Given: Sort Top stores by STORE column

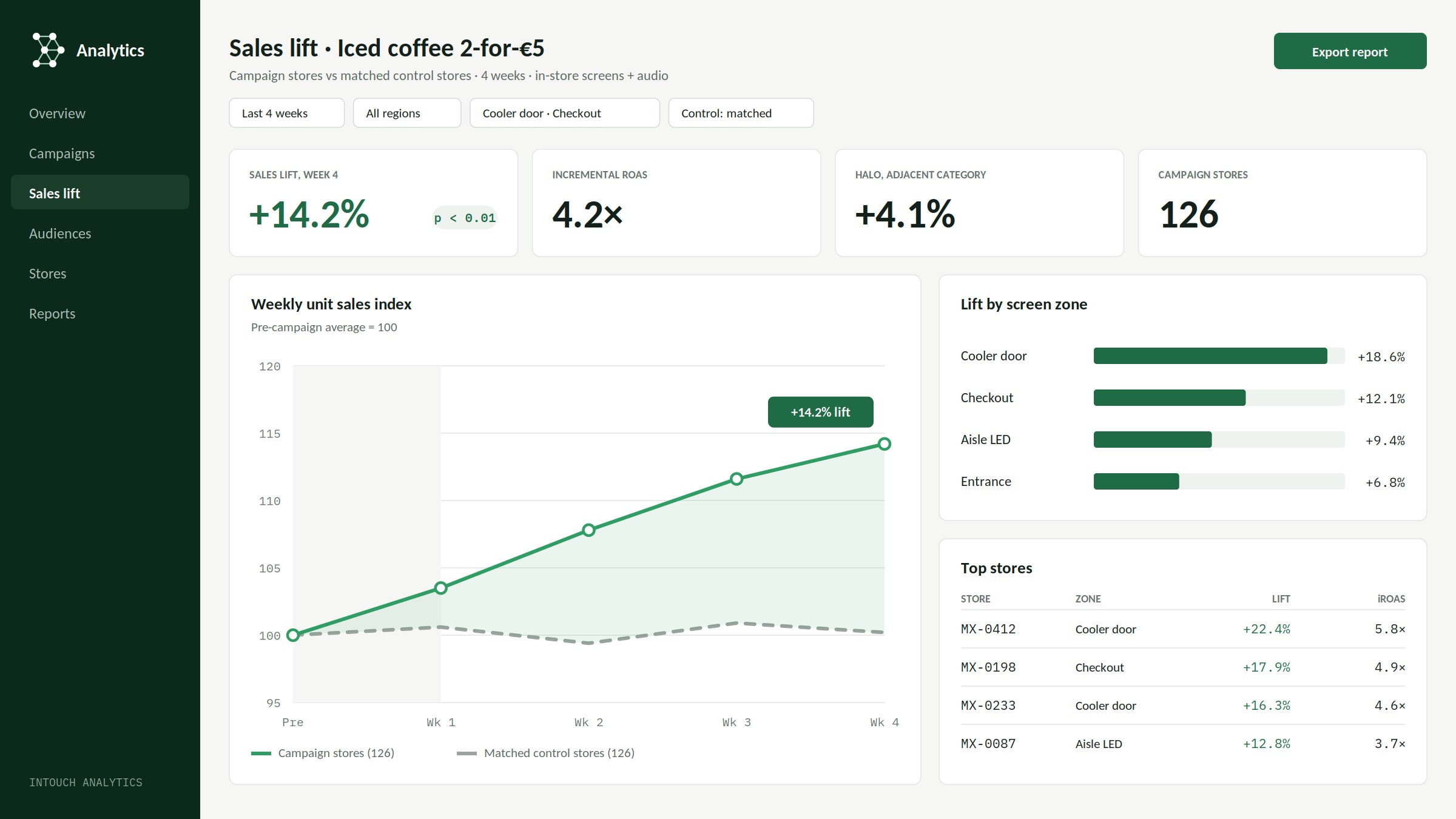Looking at the screenshot, I should tap(976, 599).
